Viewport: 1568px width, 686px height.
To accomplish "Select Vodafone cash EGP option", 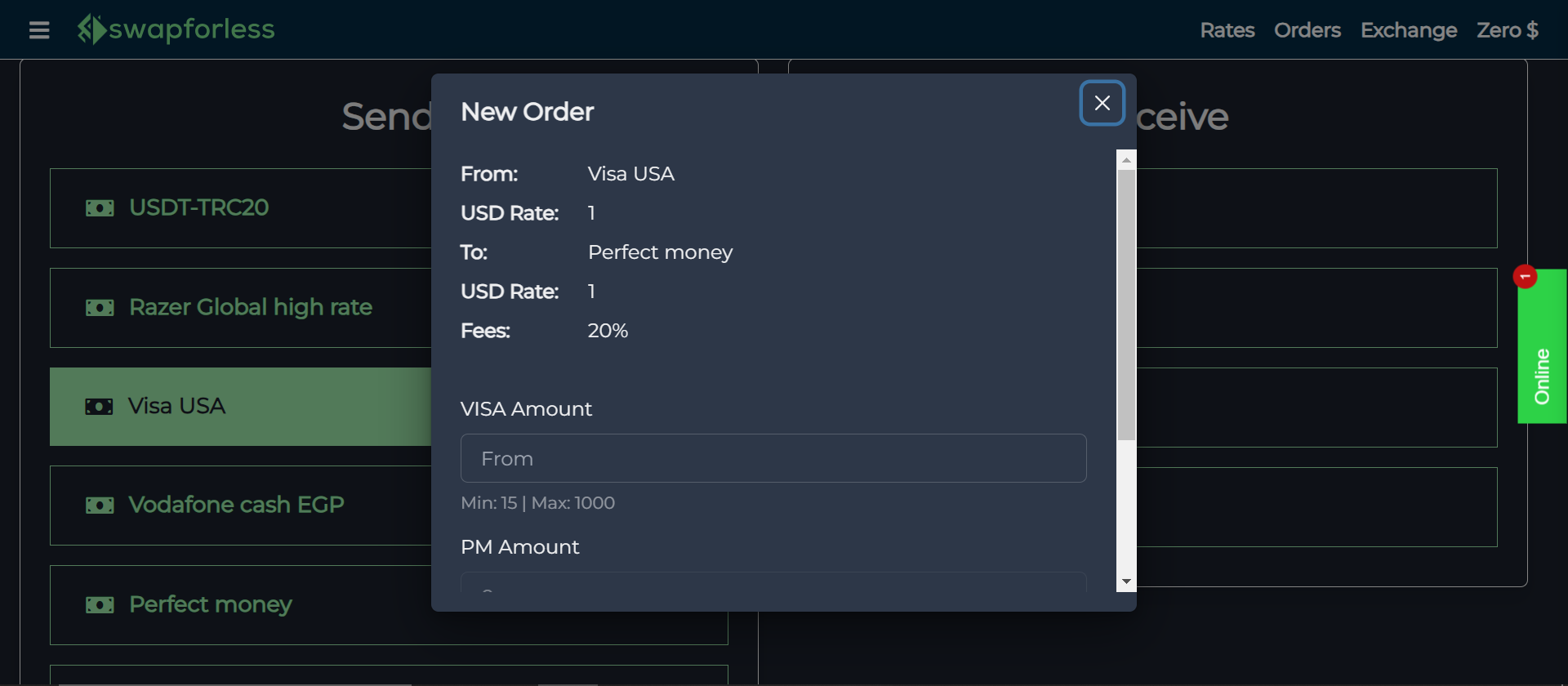I will (x=236, y=505).
